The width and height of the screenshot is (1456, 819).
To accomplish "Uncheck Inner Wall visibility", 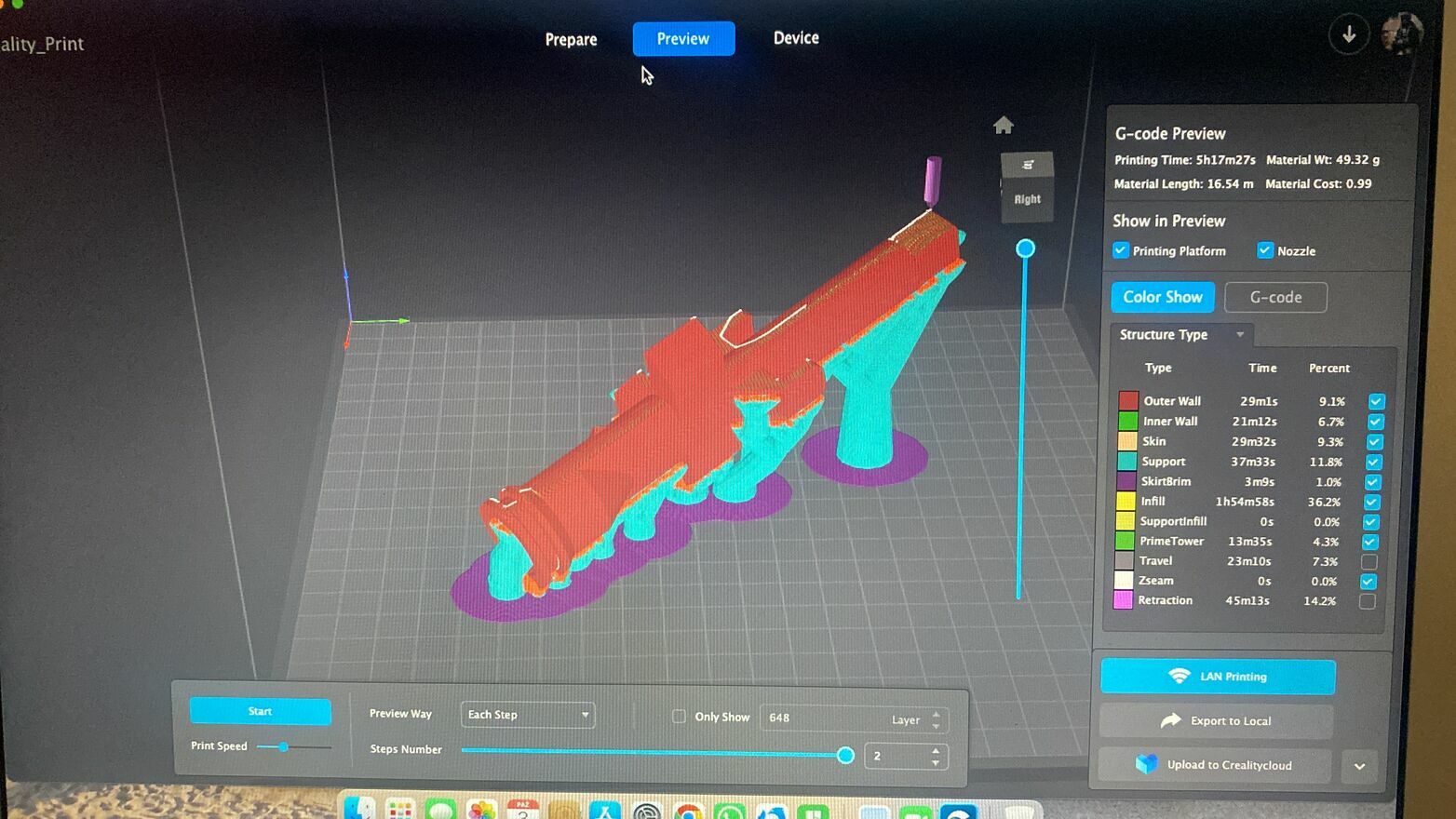I will click(x=1375, y=422).
